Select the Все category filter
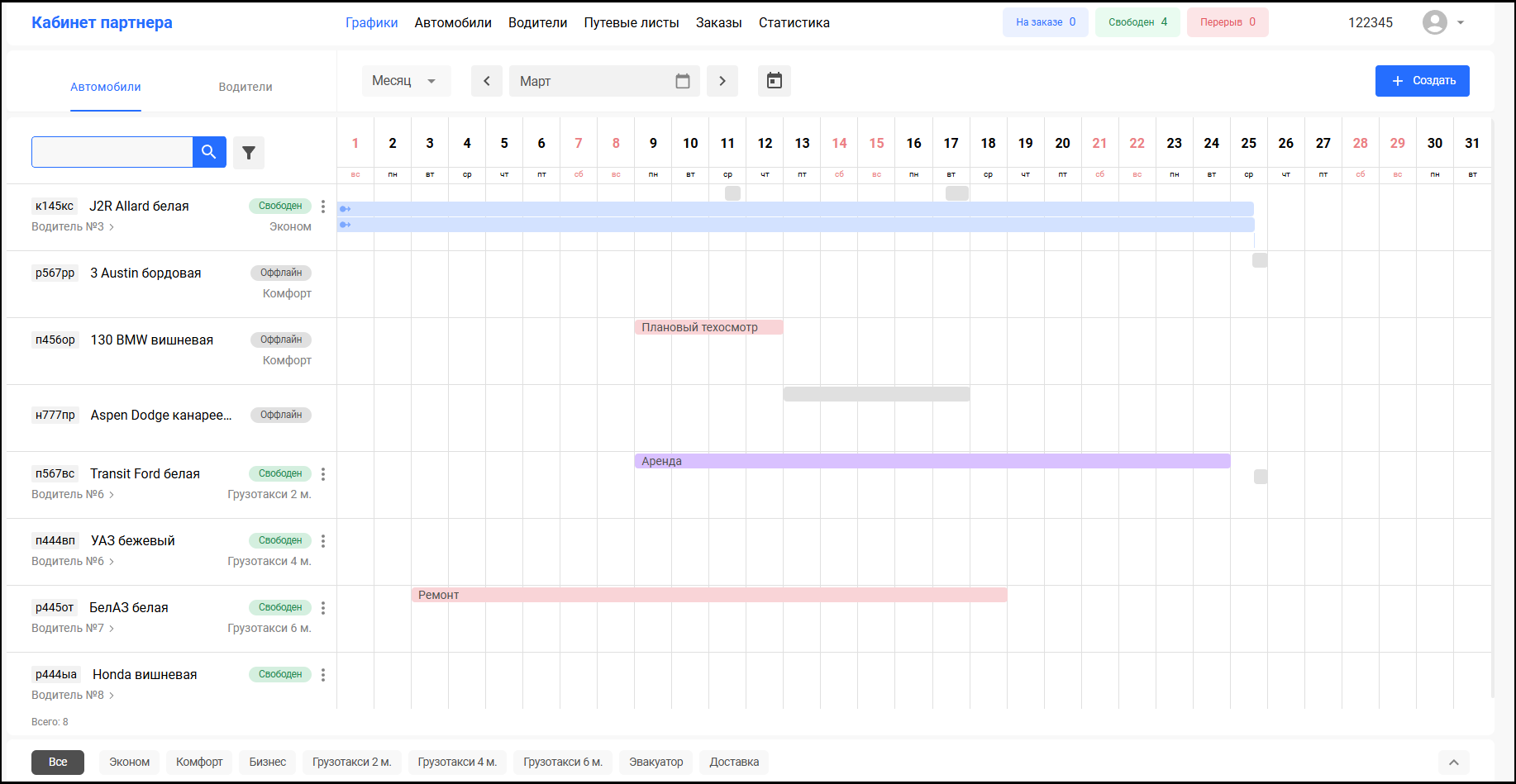The width and height of the screenshot is (1516, 784). click(x=58, y=762)
